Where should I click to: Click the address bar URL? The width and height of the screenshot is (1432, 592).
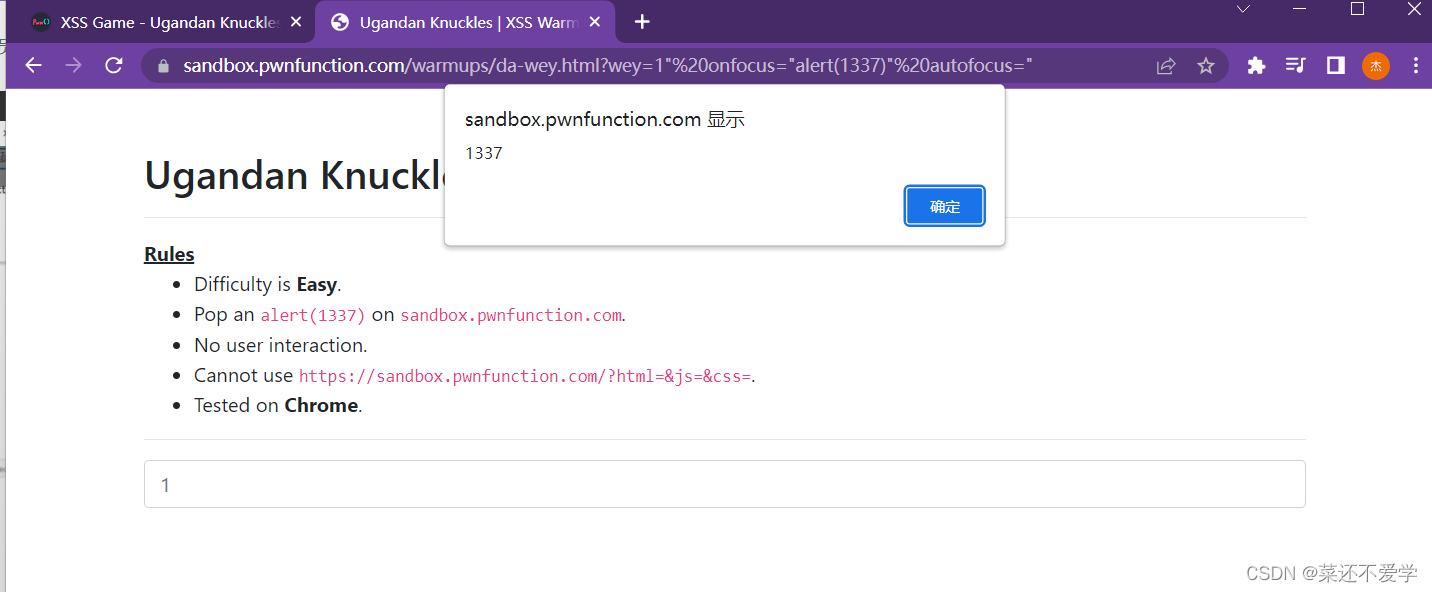click(x=607, y=66)
